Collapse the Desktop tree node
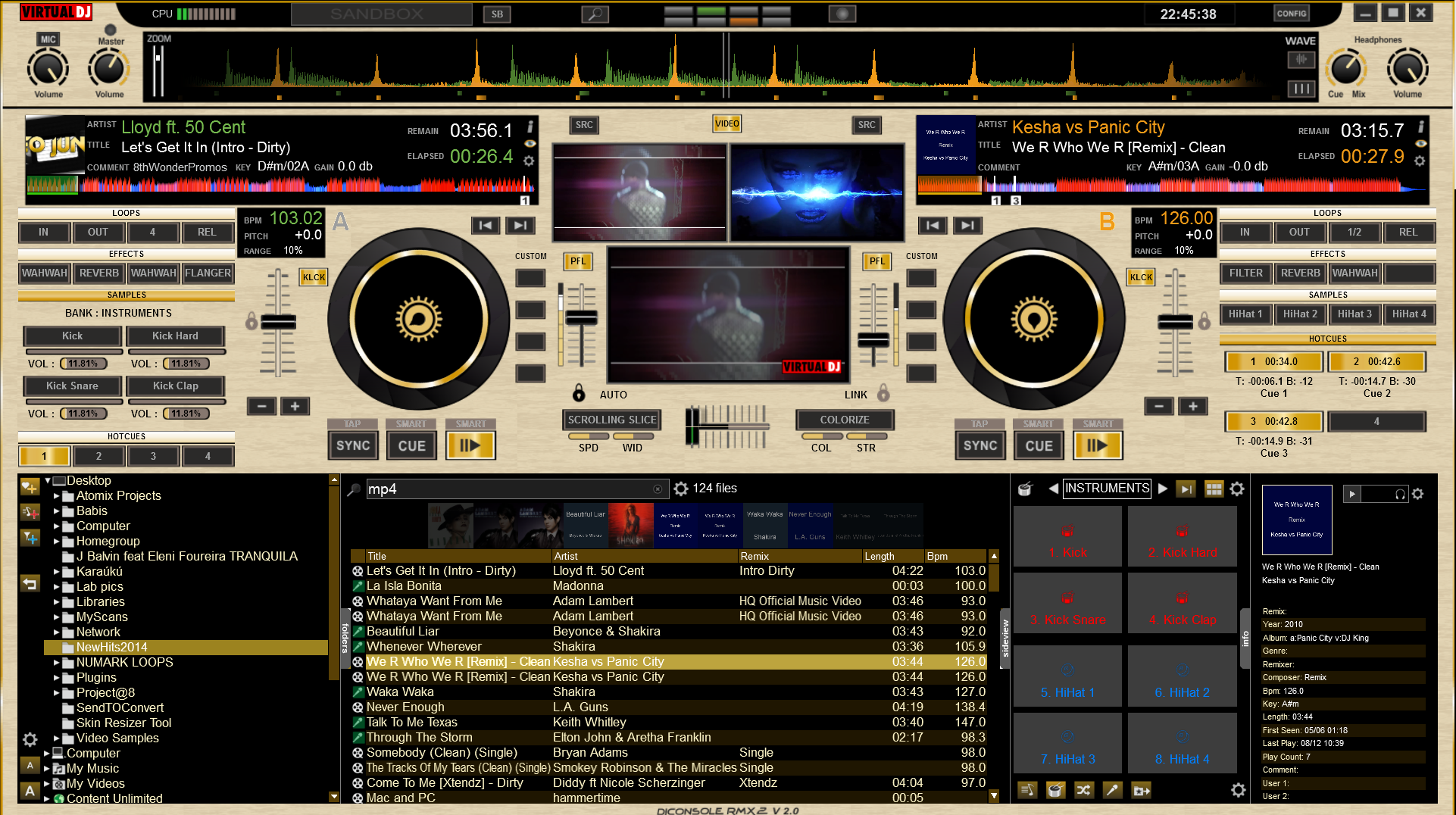 [x=48, y=480]
